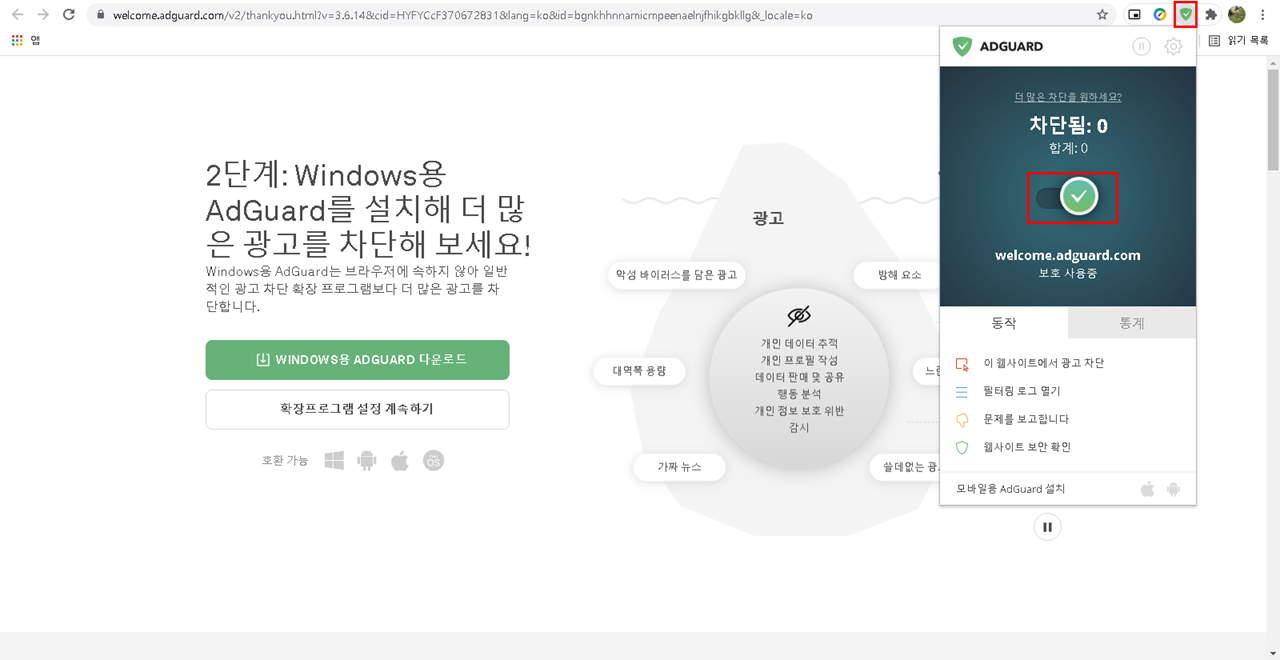Click 'WINDOWS용 ADGUARD 다운로드' green button
The height and width of the screenshot is (660, 1280).
coord(357,360)
